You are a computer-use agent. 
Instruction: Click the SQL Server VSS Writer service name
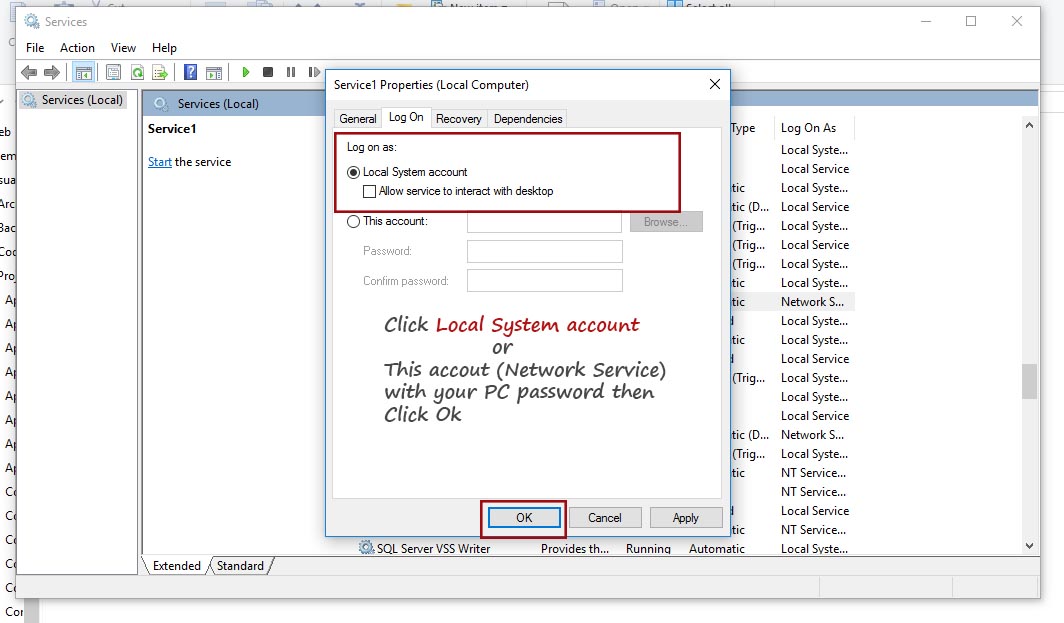tap(434, 548)
